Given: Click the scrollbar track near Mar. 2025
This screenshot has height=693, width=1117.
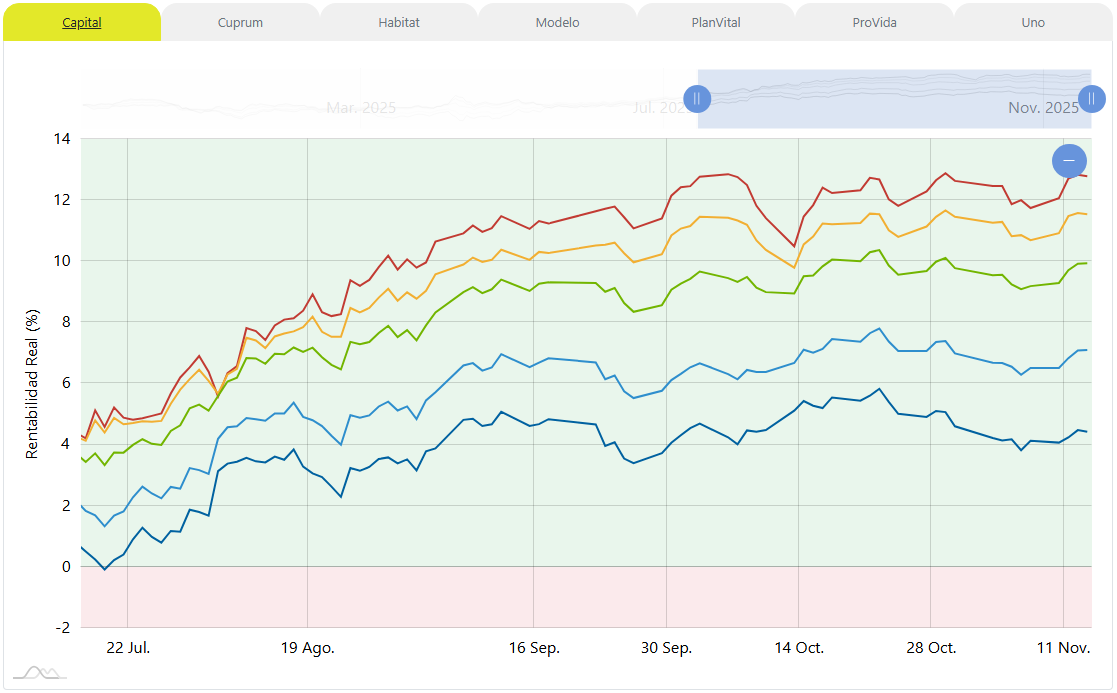Looking at the screenshot, I should (360, 107).
